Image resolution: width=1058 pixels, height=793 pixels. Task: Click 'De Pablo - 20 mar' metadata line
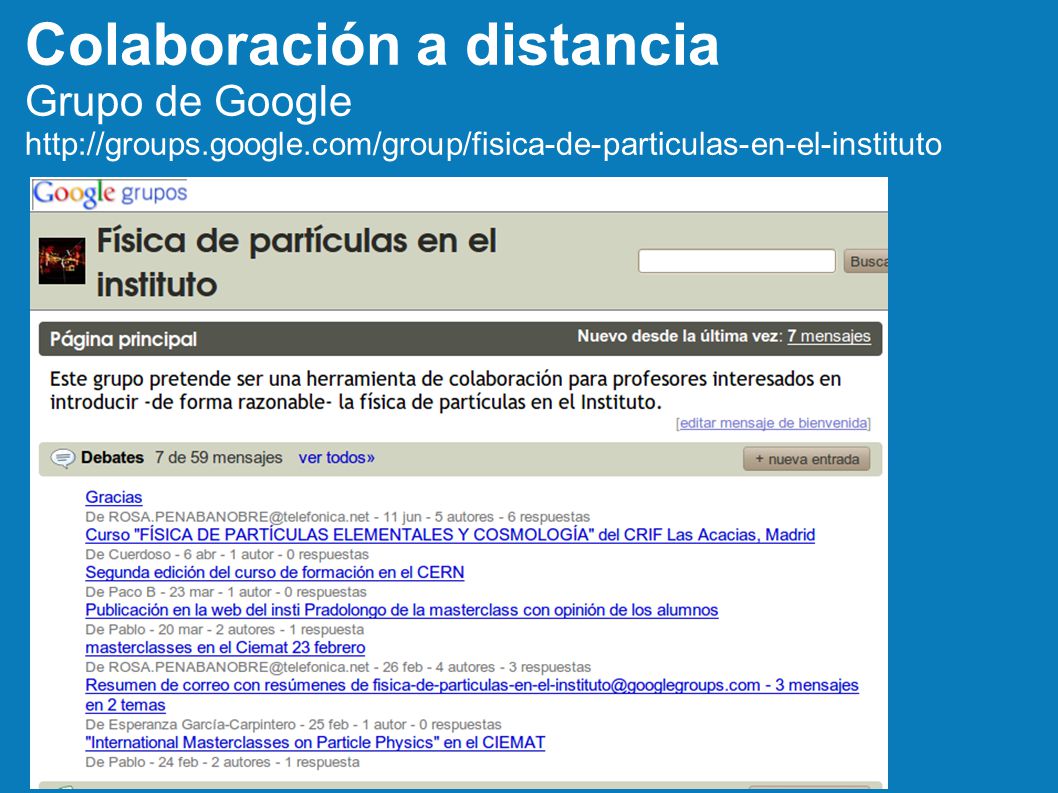click(224, 630)
